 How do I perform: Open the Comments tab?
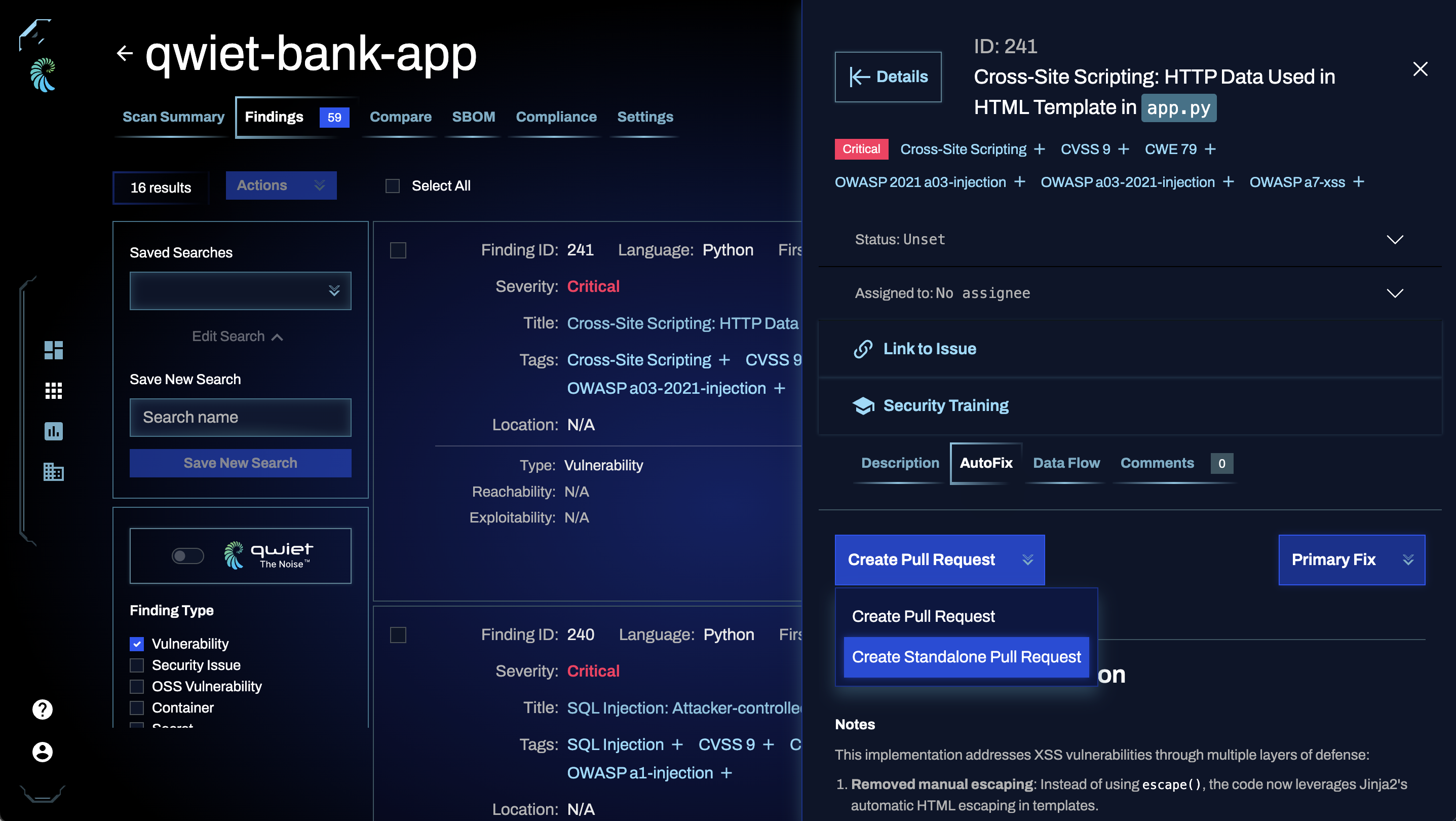pos(1176,463)
